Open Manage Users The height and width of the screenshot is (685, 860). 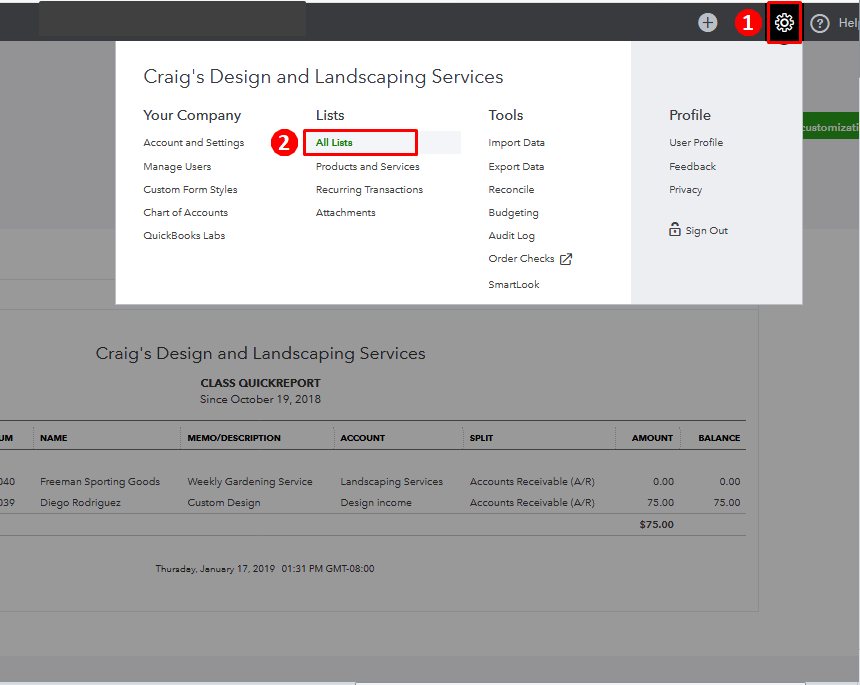coord(177,167)
